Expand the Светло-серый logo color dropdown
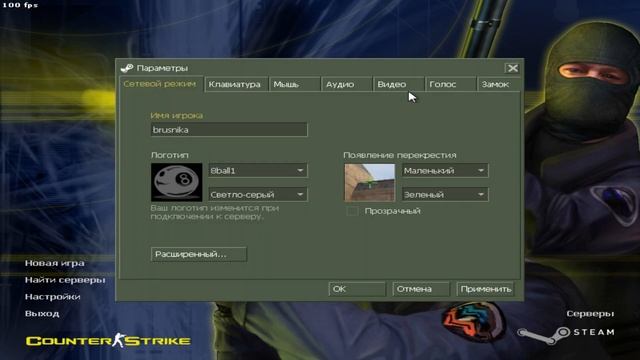The height and width of the screenshot is (360, 640). point(258,194)
